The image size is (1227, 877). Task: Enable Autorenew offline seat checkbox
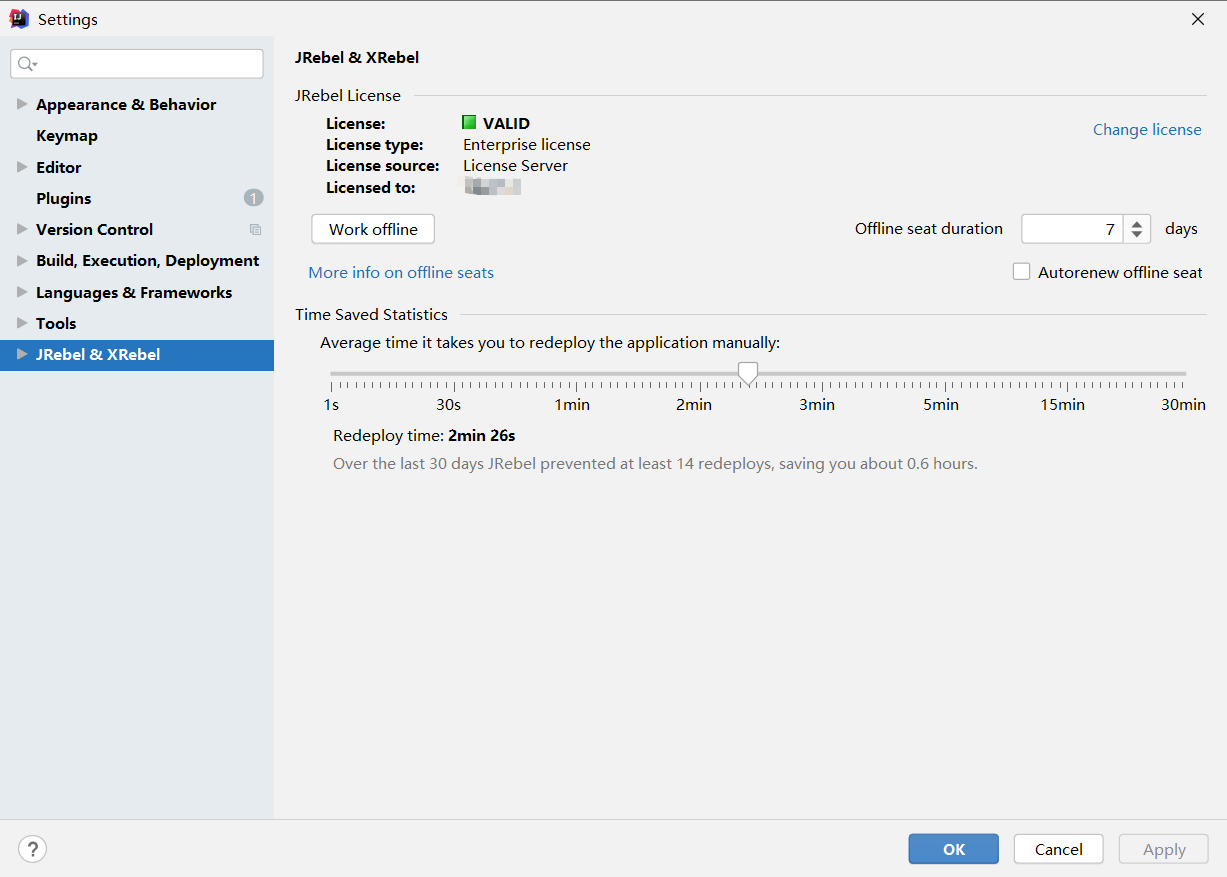click(x=1021, y=272)
